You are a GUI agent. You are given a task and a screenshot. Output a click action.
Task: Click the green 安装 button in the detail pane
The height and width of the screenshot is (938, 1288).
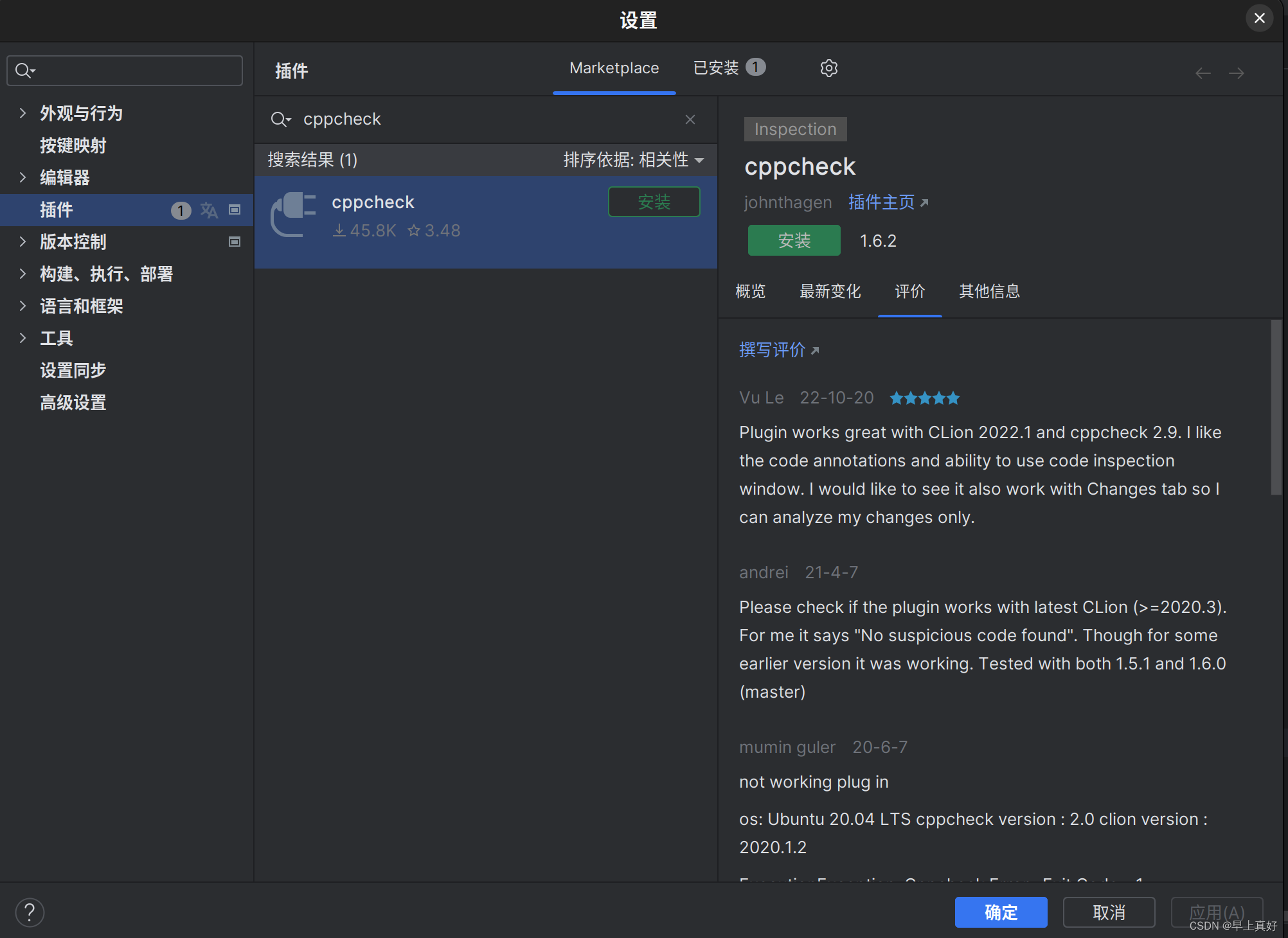pos(794,240)
